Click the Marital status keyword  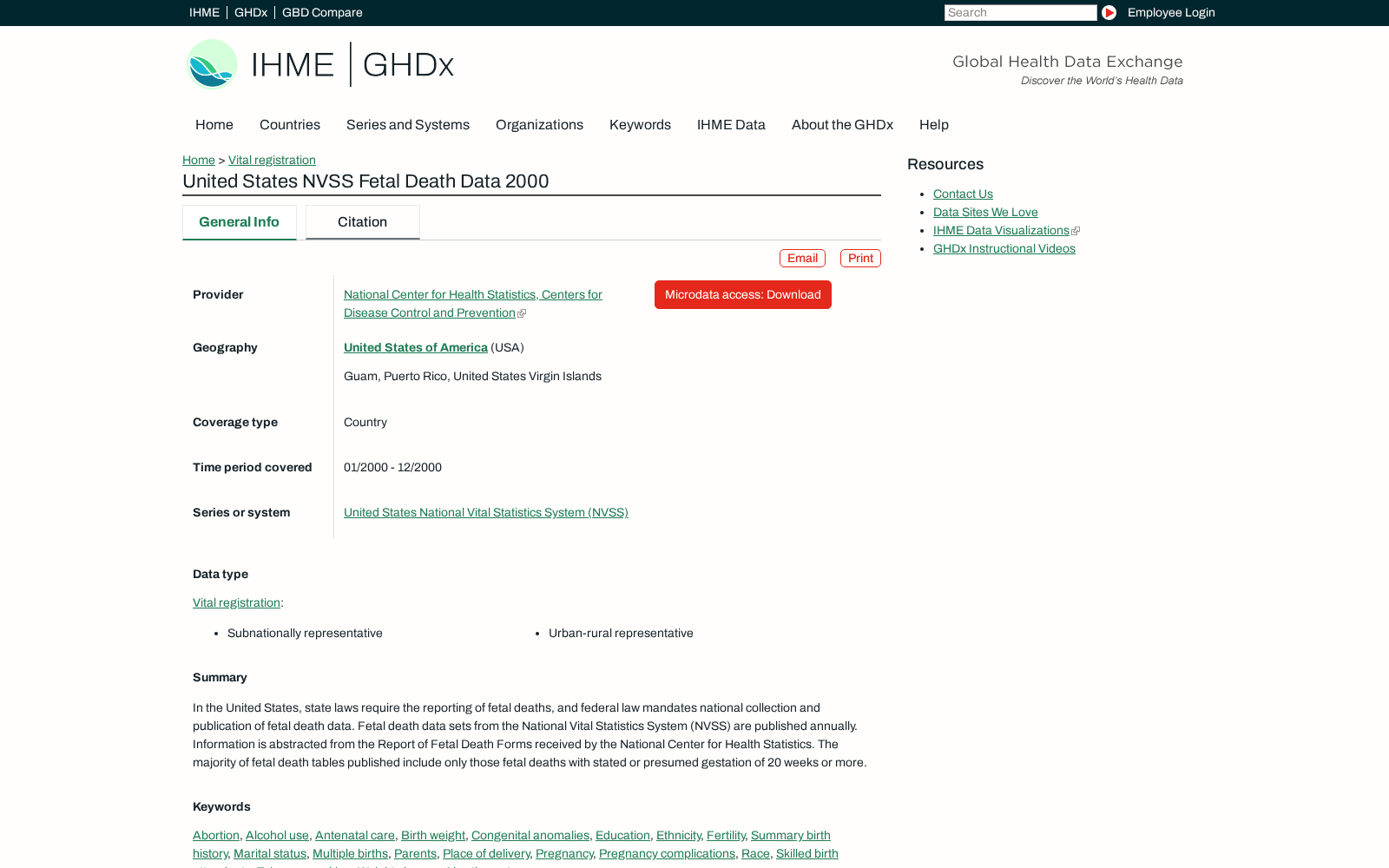[x=270, y=853]
